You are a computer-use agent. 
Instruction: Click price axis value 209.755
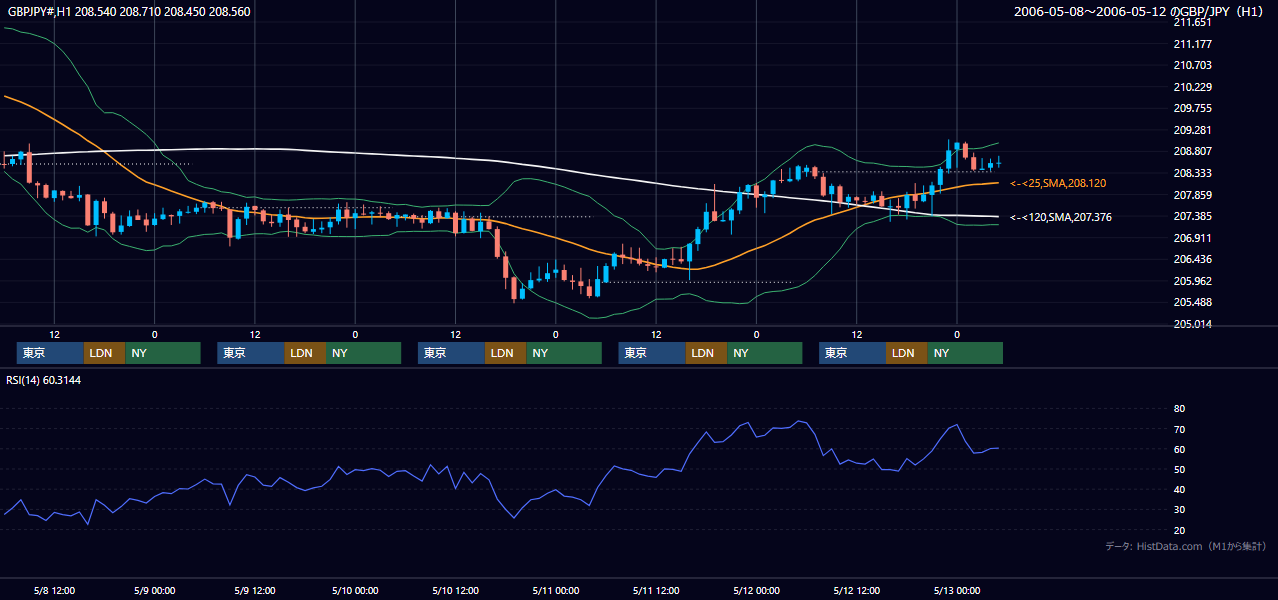[x=1193, y=108]
